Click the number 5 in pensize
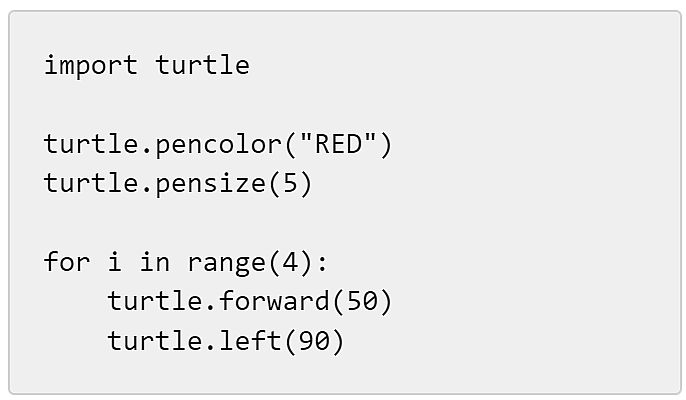The image size is (686, 400). (290, 183)
